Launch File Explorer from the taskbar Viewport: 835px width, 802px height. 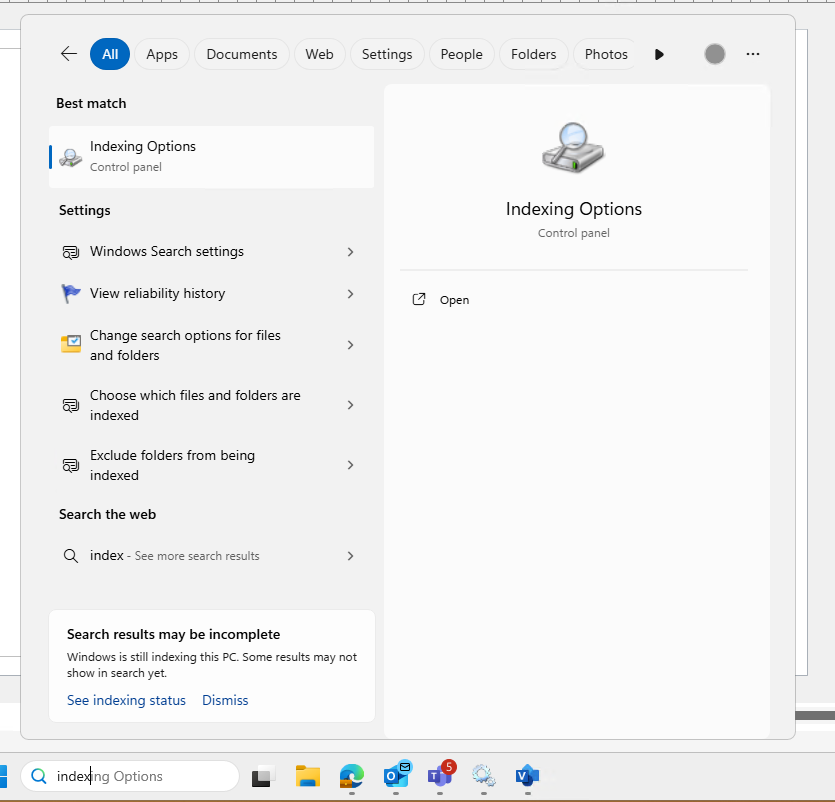click(x=308, y=776)
